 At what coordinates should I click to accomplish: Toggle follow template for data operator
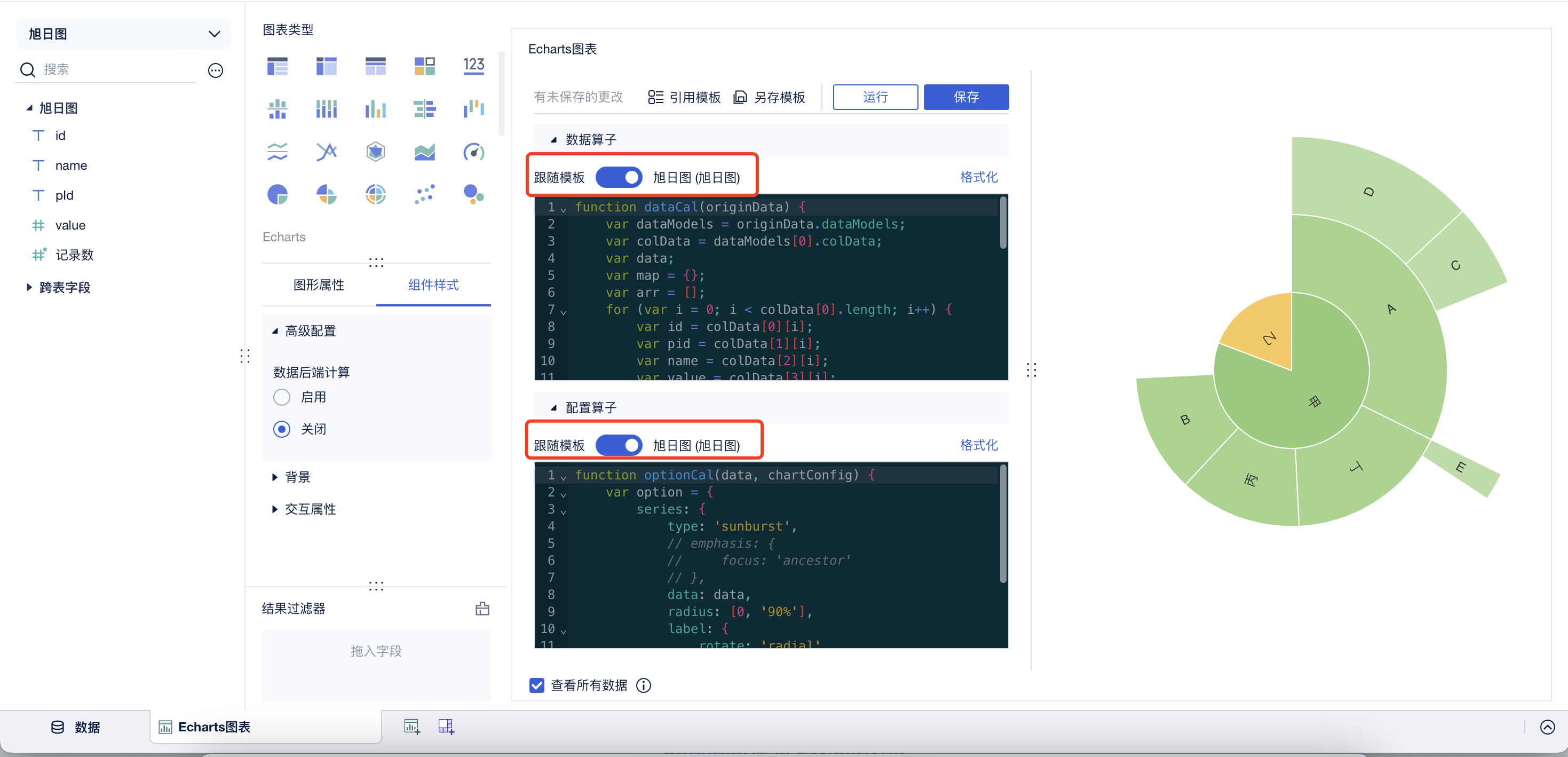pos(619,177)
